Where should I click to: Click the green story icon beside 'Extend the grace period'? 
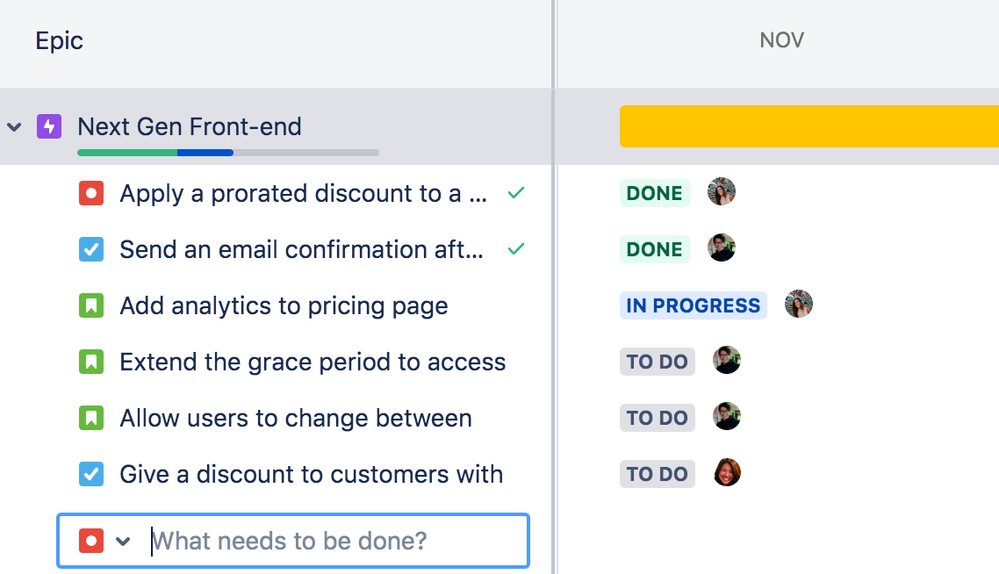(91, 362)
